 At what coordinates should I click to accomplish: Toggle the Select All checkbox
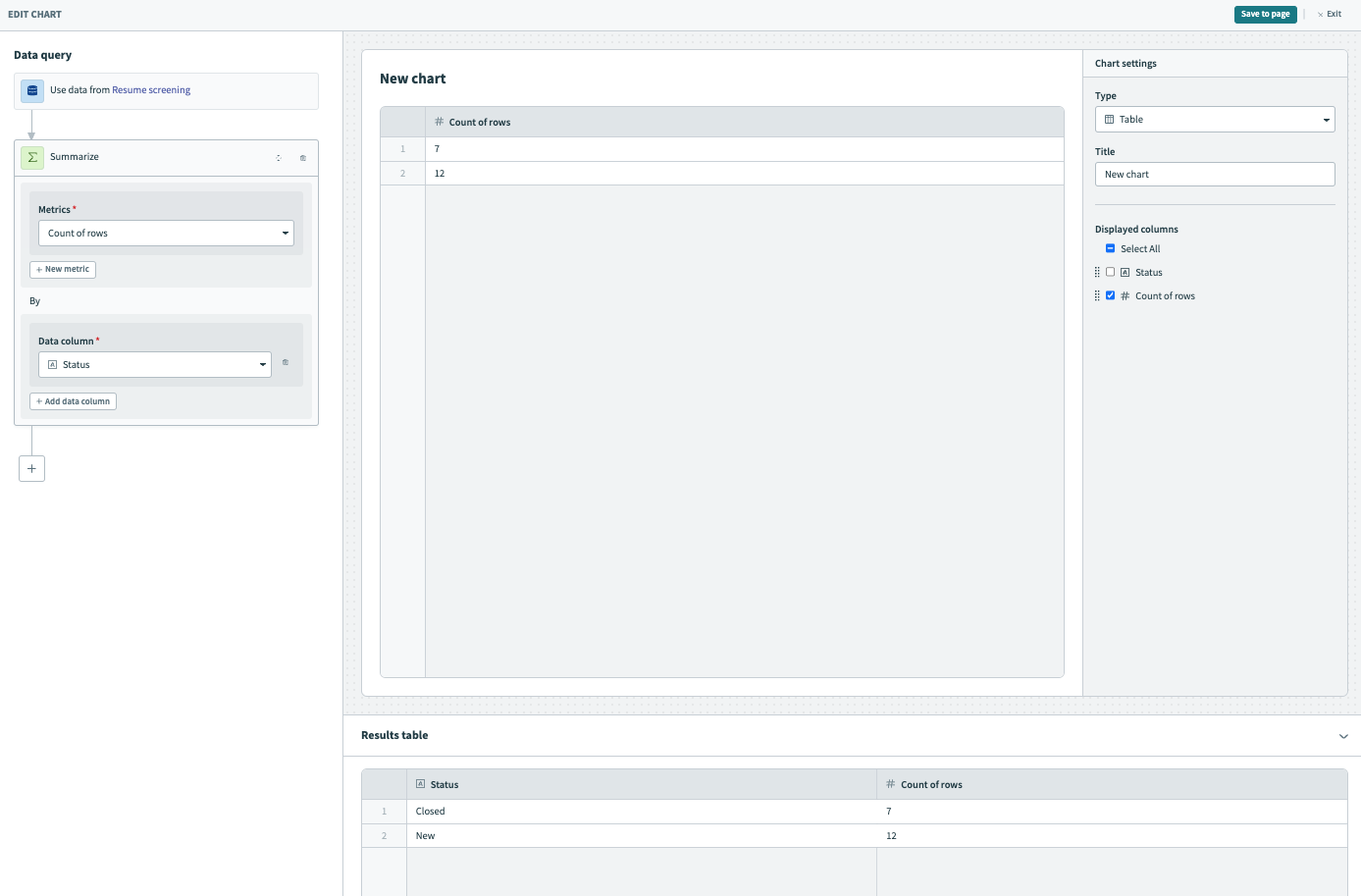click(1111, 249)
